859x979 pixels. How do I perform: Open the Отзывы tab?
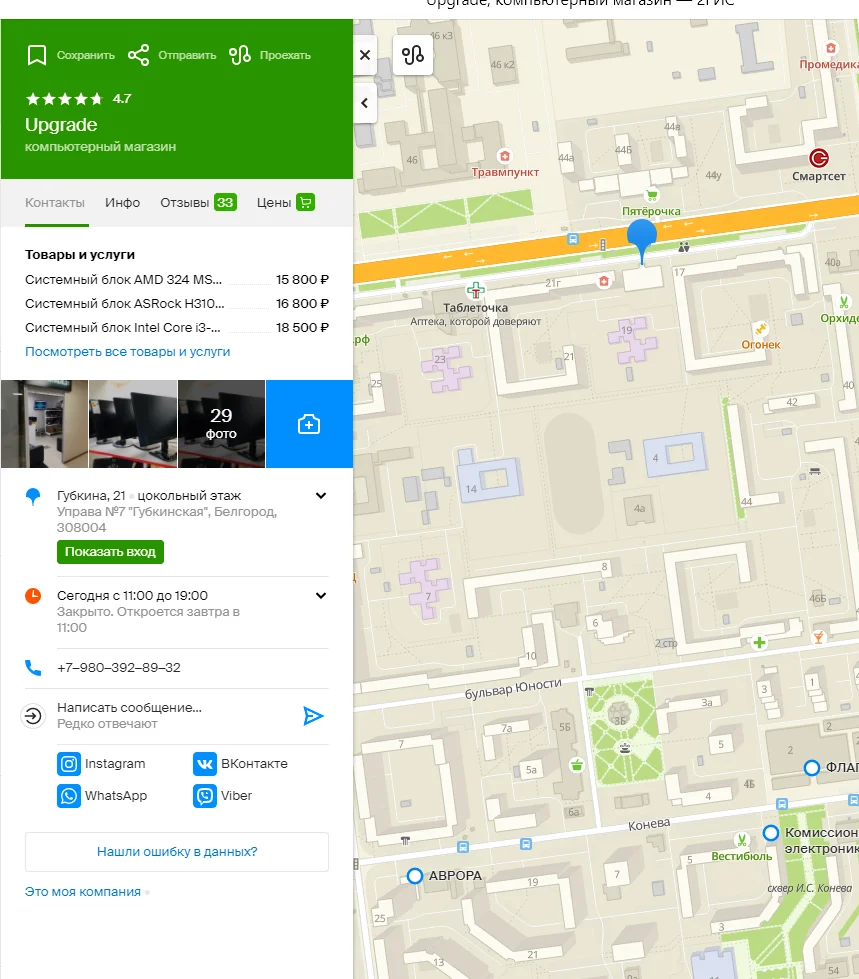click(x=198, y=202)
